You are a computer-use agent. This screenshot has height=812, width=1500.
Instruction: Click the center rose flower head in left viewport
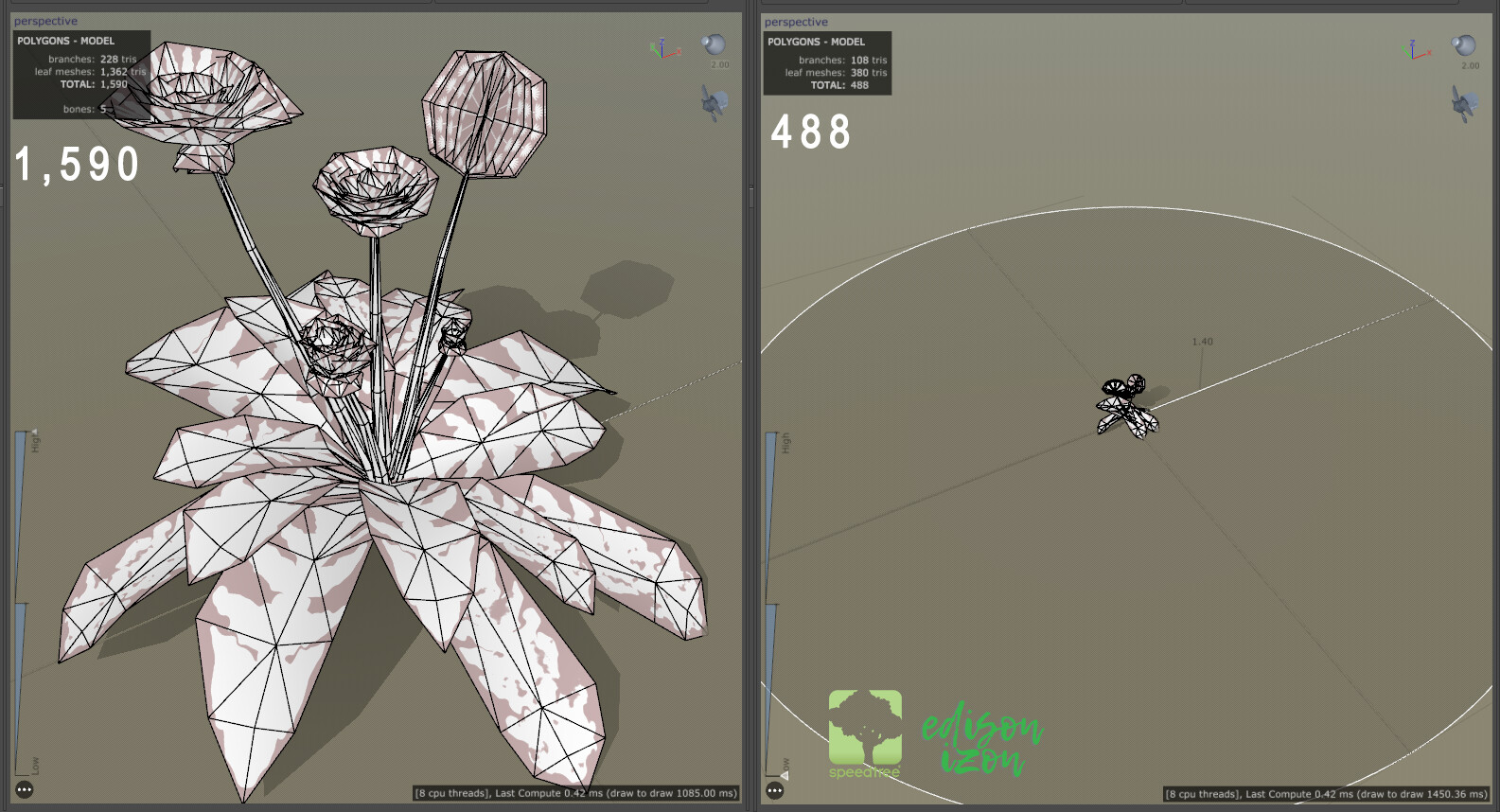376,191
